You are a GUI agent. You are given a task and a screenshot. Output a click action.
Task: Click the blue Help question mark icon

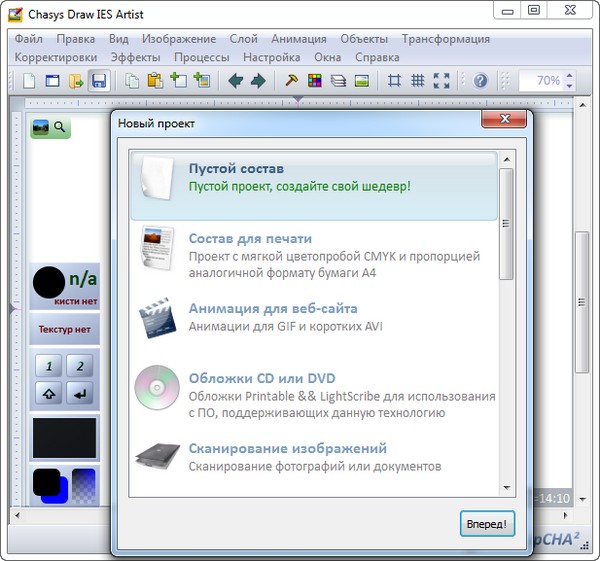coord(481,81)
